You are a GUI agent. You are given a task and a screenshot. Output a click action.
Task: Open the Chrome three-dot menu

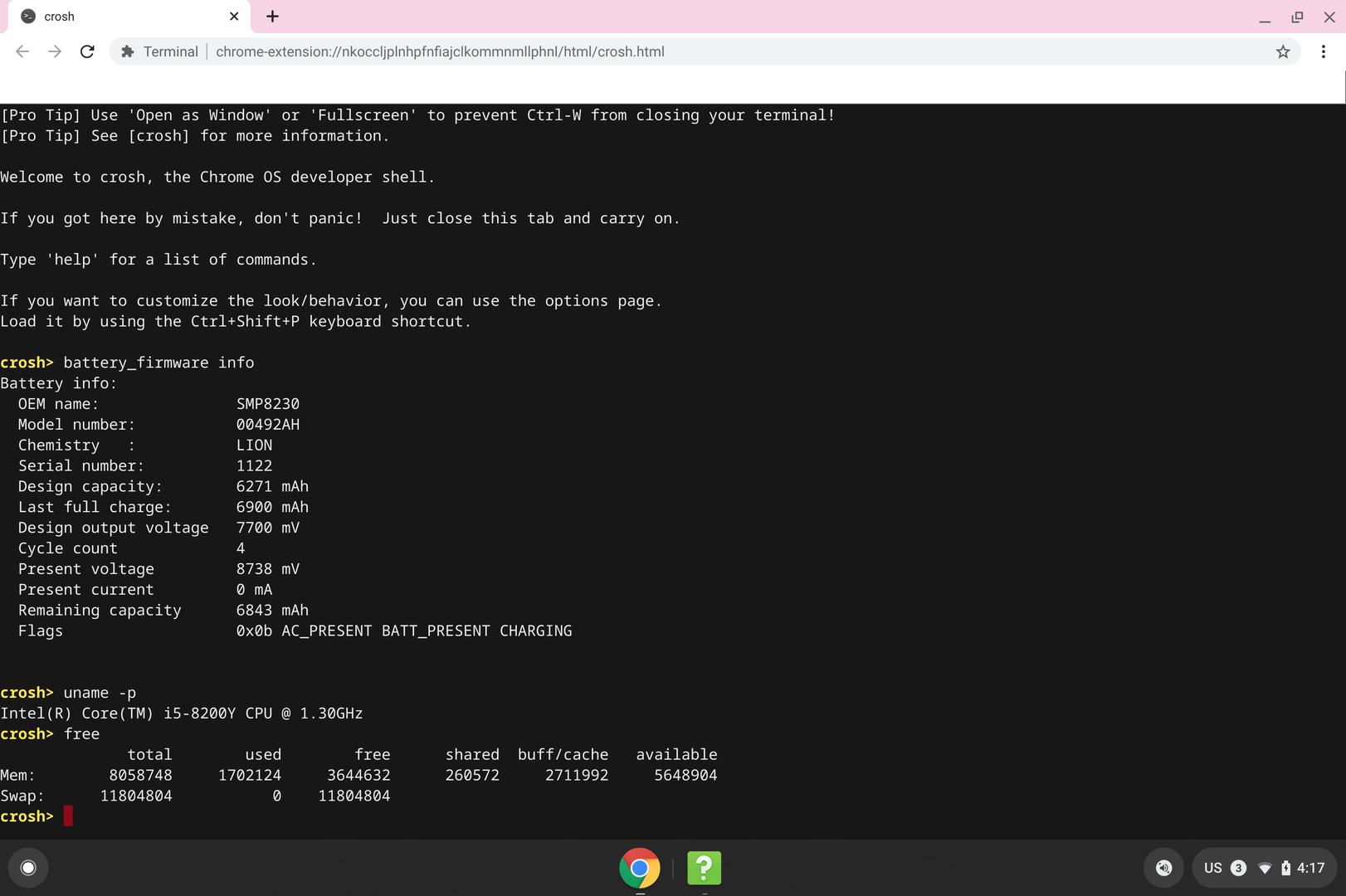coord(1324,51)
